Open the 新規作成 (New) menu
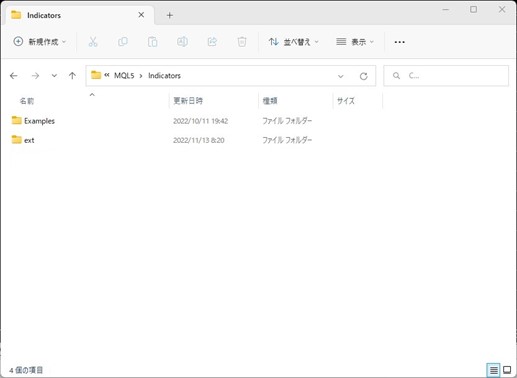517x378 pixels. [40, 42]
